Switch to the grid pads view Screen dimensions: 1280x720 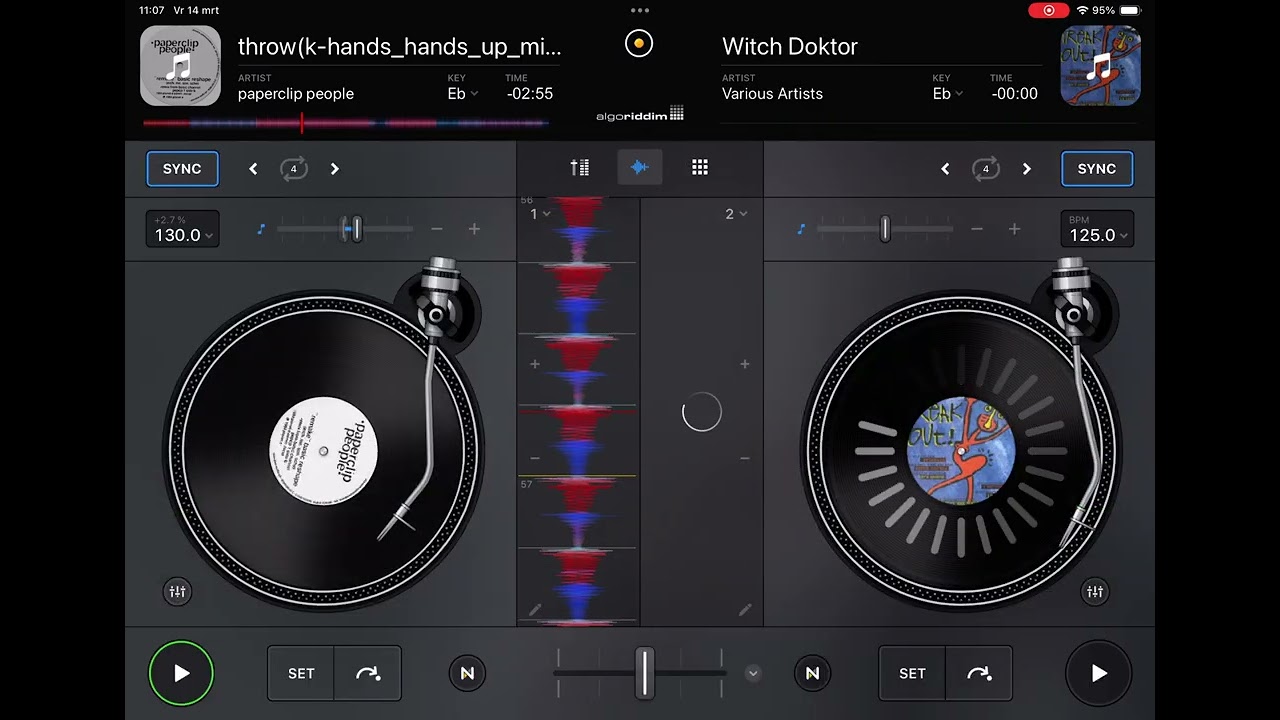[700, 168]
